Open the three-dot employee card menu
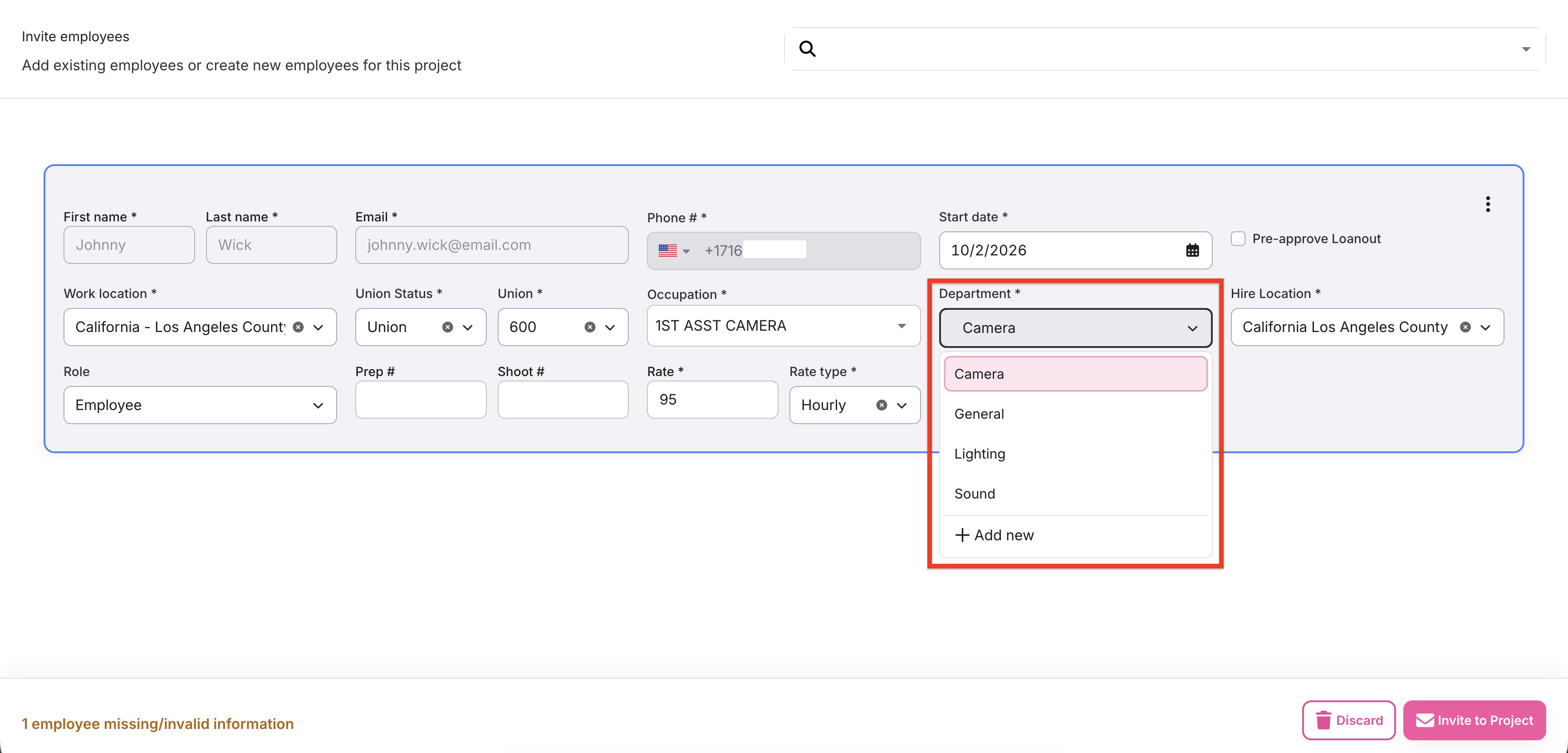1568x753 pixels. [1488, 204]
